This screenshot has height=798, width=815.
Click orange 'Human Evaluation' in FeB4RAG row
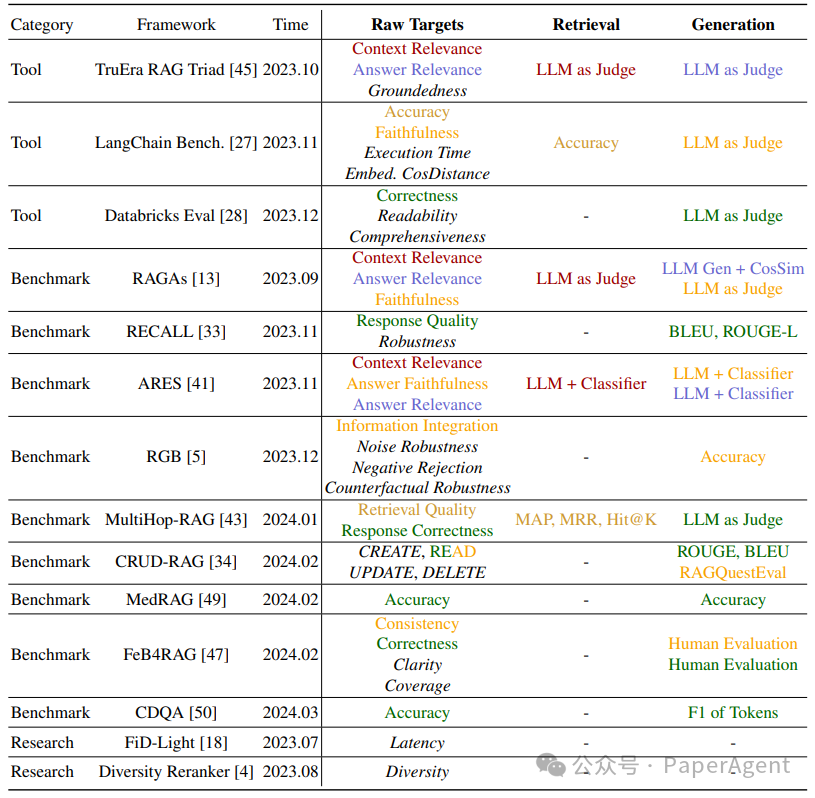(x=733, y=644)
